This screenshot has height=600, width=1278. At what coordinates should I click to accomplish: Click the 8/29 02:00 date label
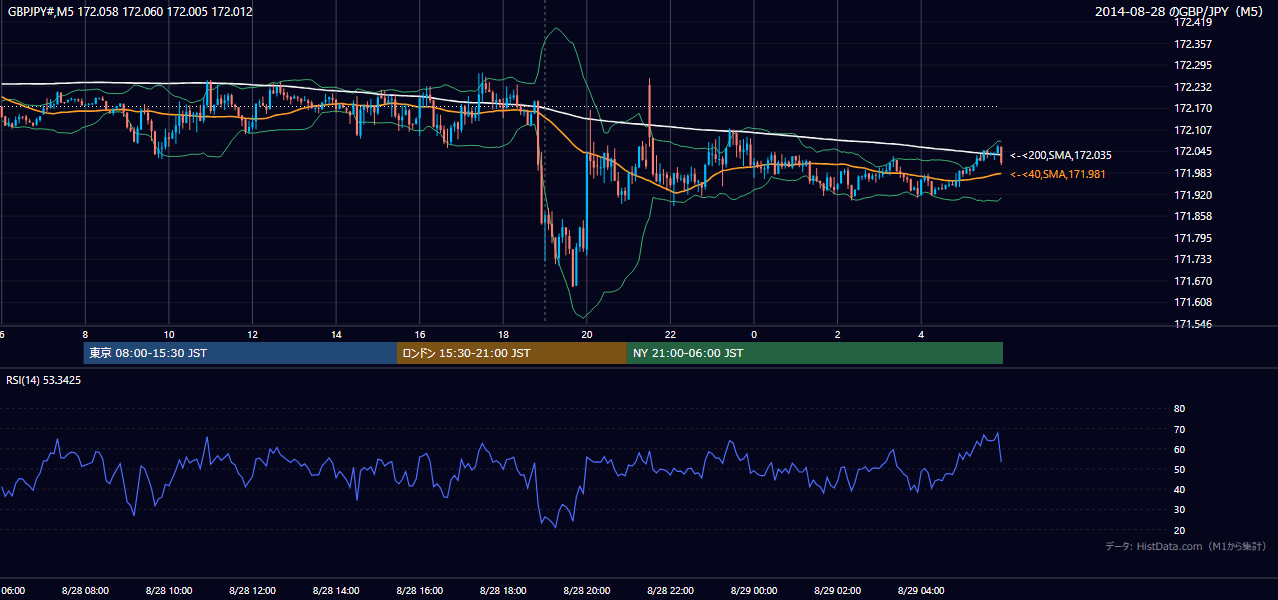(838, 590)
